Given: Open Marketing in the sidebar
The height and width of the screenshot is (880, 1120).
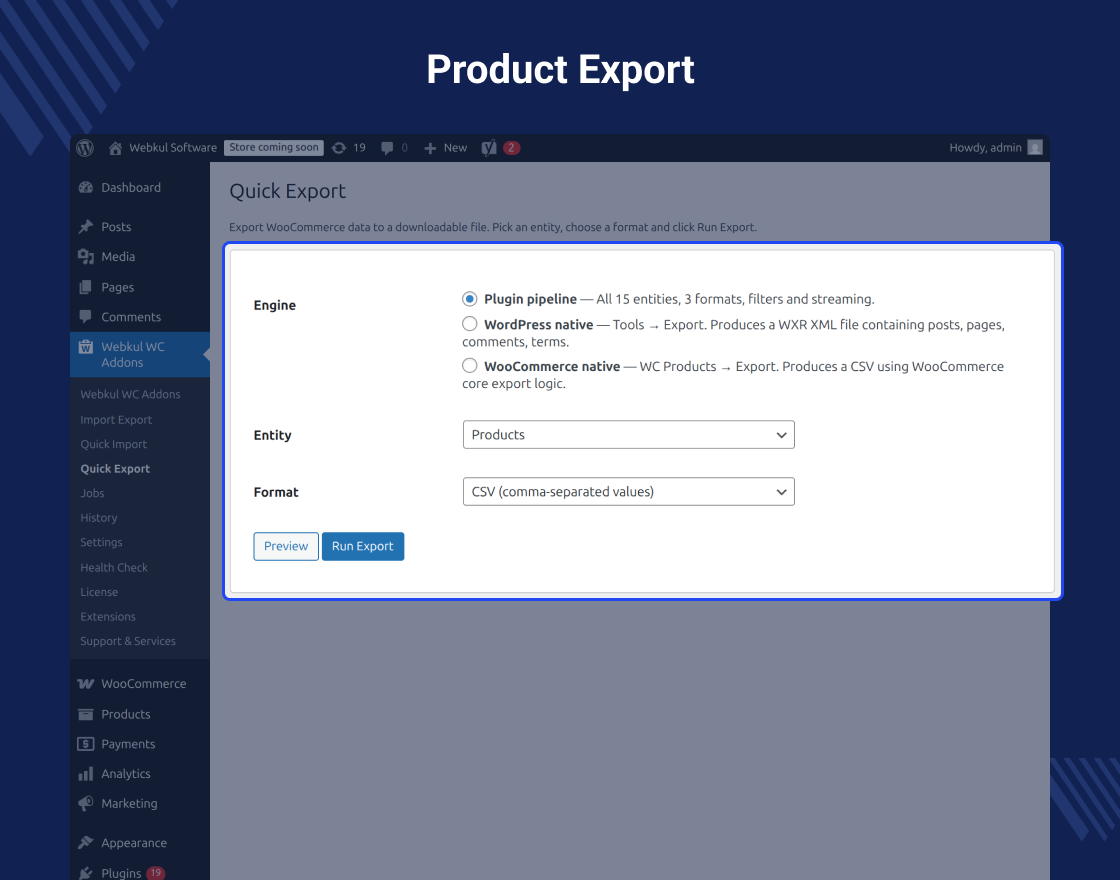Looking at the screenshot, I should point(129,804).
